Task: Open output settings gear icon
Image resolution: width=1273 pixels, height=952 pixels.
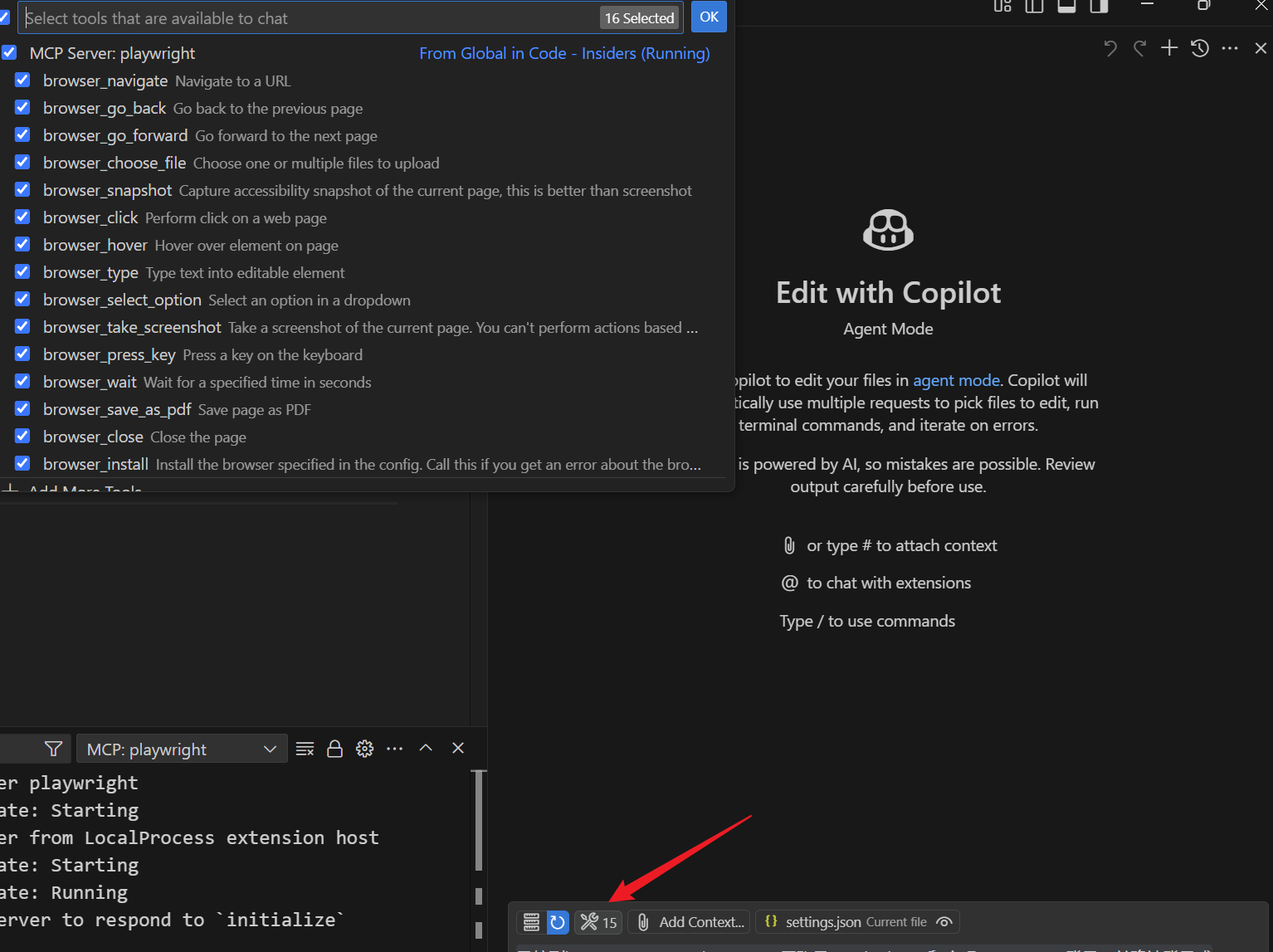Action: (x=364, y=749)
